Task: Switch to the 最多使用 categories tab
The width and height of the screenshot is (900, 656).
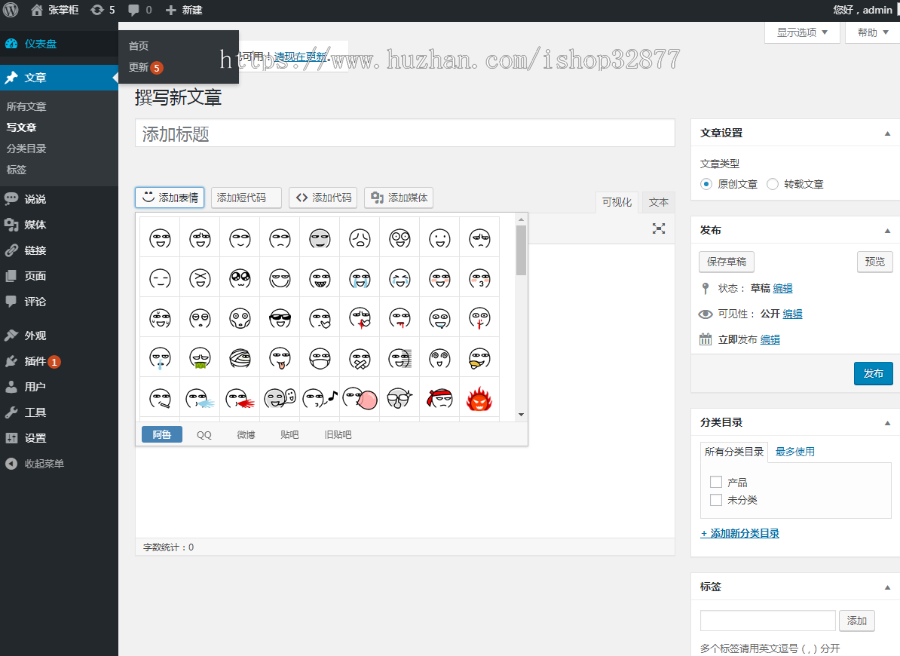Action: click(x=795, y=452)
